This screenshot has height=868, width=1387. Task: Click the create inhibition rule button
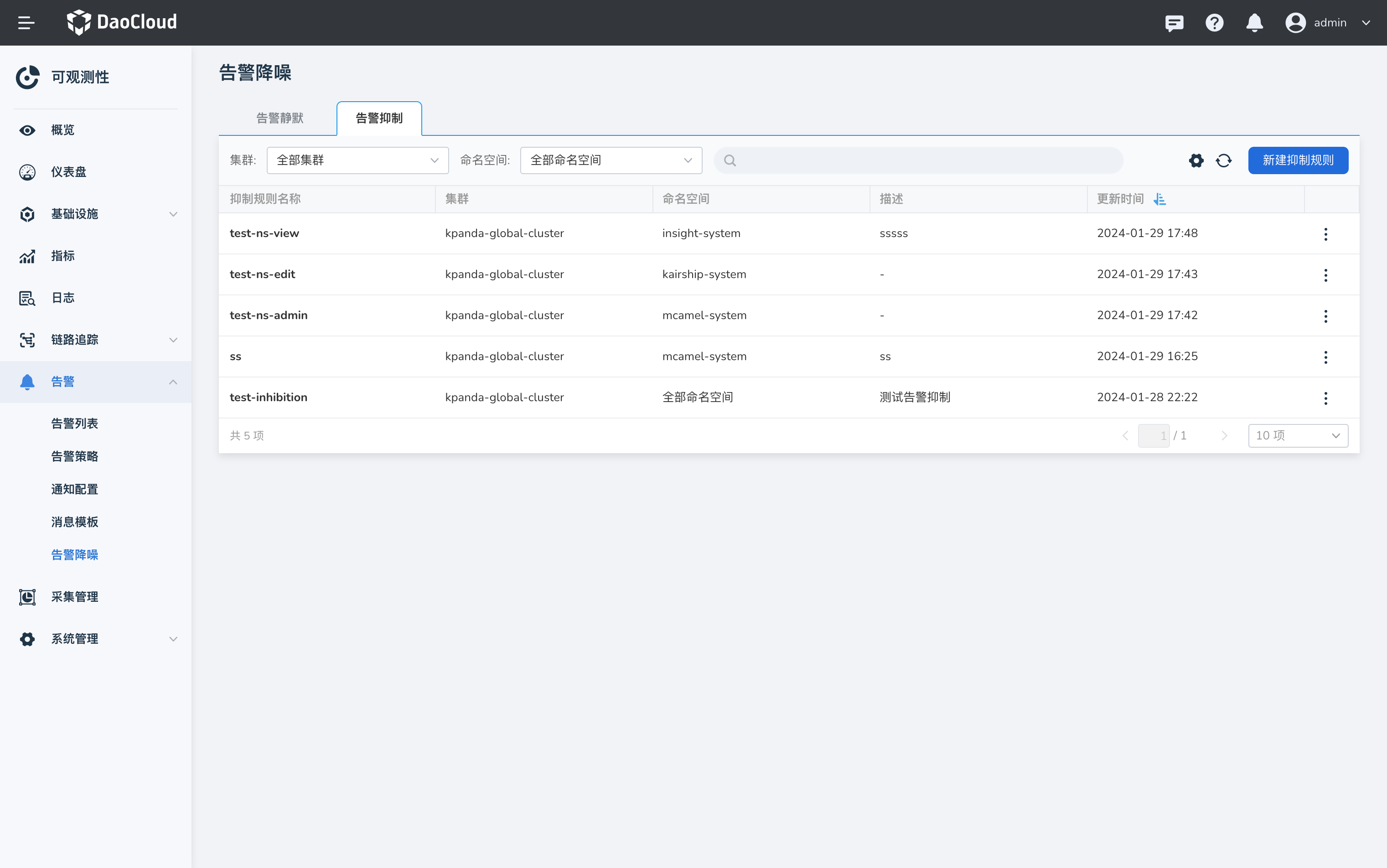pyautogui.click(x=1298, y=161)
